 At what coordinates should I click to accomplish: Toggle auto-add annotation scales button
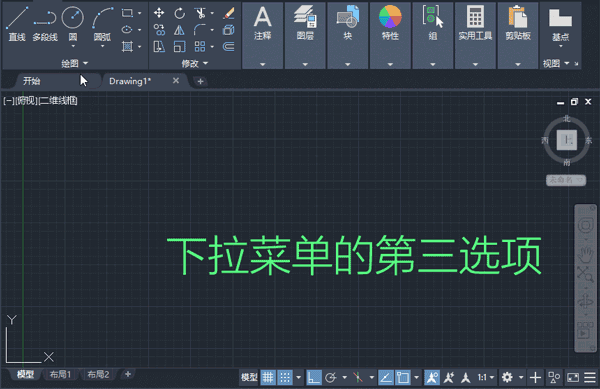click(449, 378)
